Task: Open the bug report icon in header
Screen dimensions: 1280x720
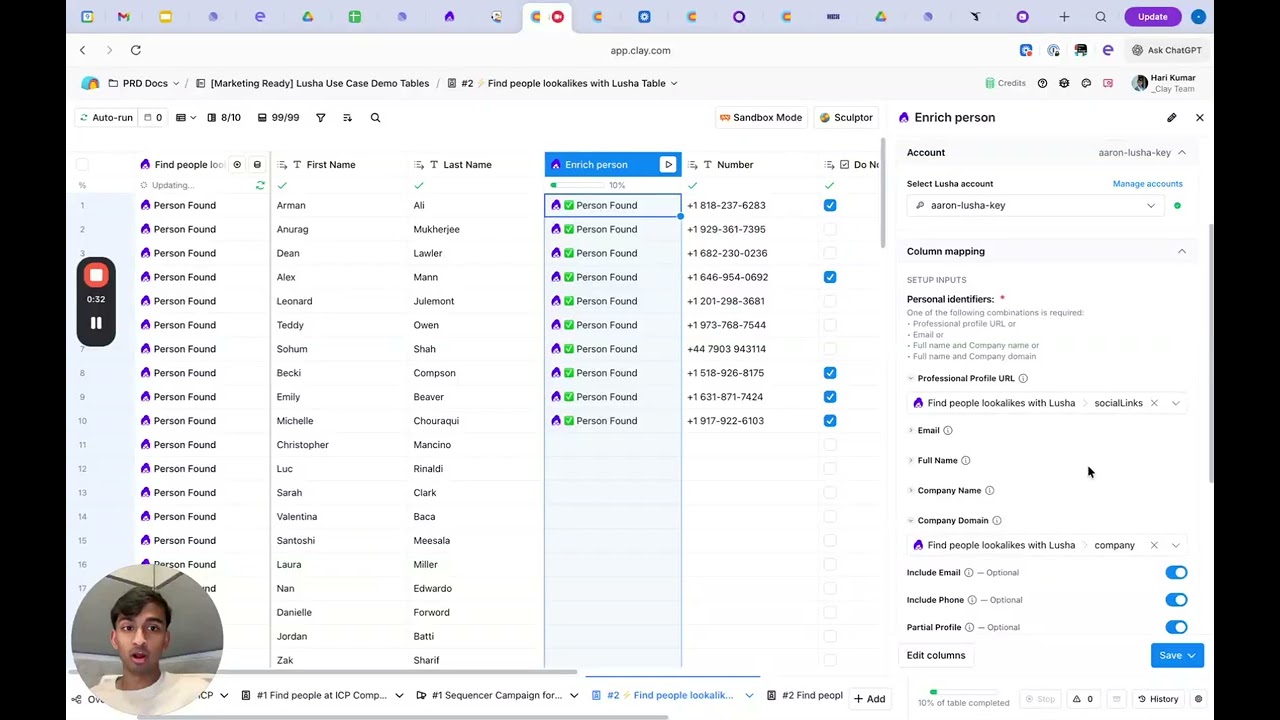Action: (x=1064, y=83)
